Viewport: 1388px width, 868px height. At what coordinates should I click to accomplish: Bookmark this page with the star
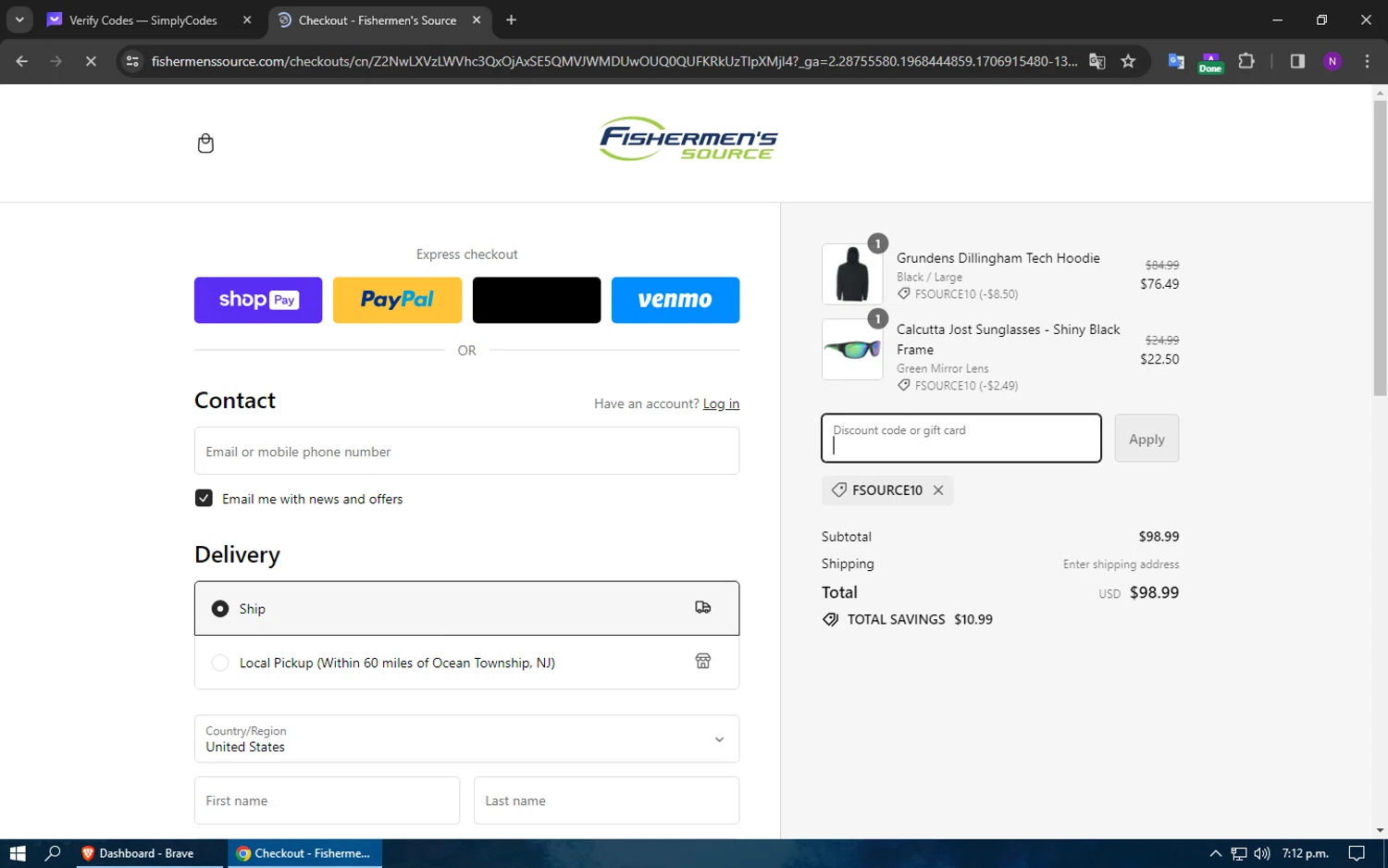click(1128, 61)
